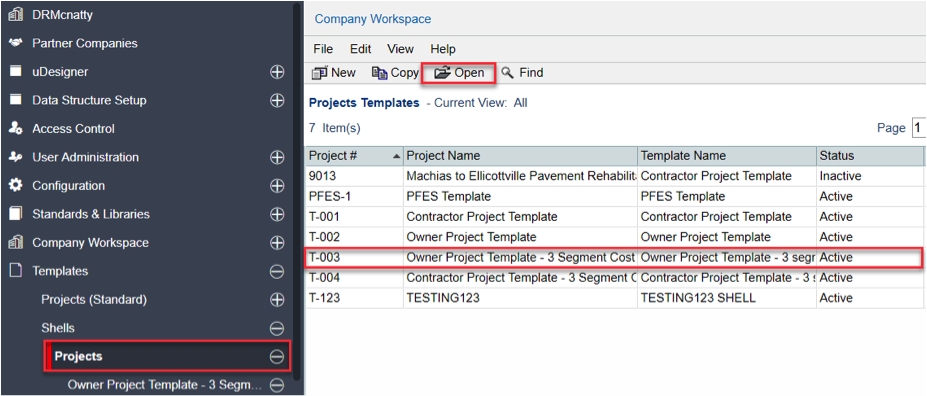Screen dimensions: 927x396
Task: Open the File menu
Action: 323,49
